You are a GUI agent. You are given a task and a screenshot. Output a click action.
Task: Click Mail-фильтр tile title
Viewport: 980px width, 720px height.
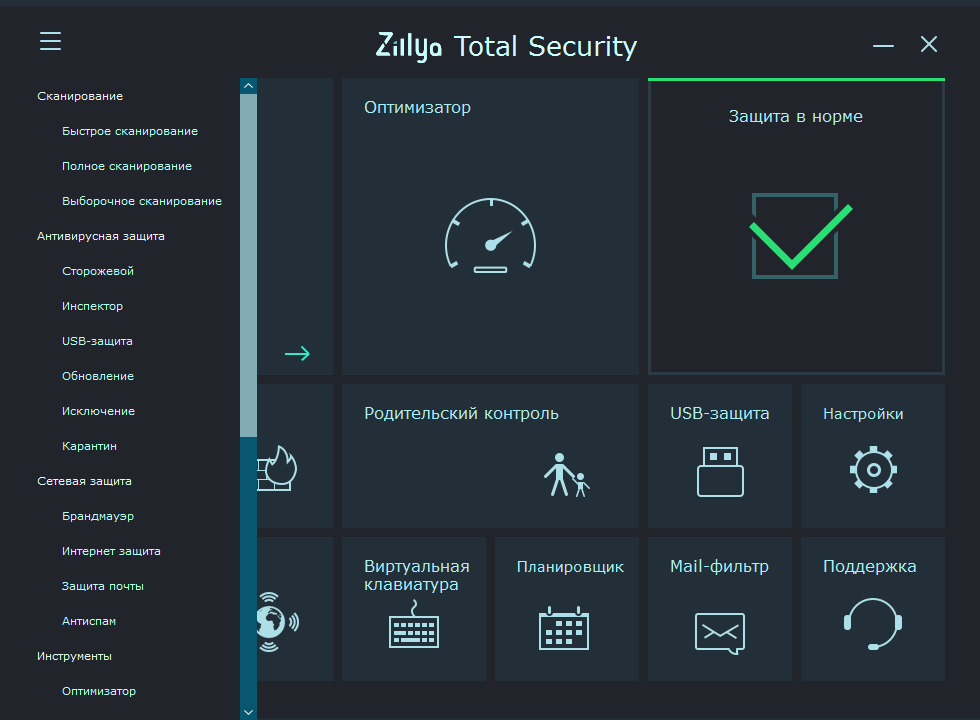pyautogui.click(x=719, y=566)
